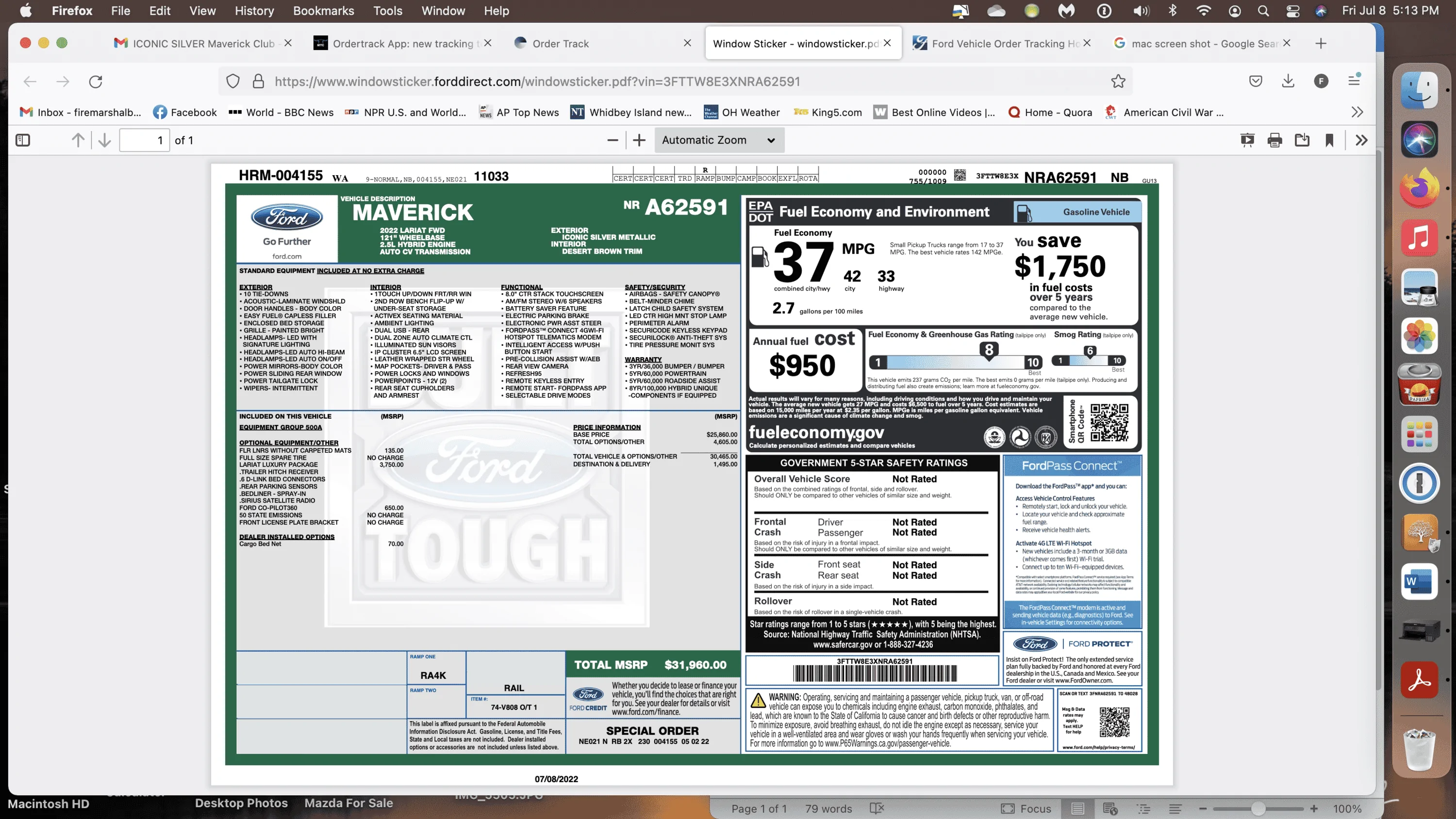Viewport: 1456px width, 819px height.
Task: Open the Firefox downloads panel
Action: (1288, 82)
